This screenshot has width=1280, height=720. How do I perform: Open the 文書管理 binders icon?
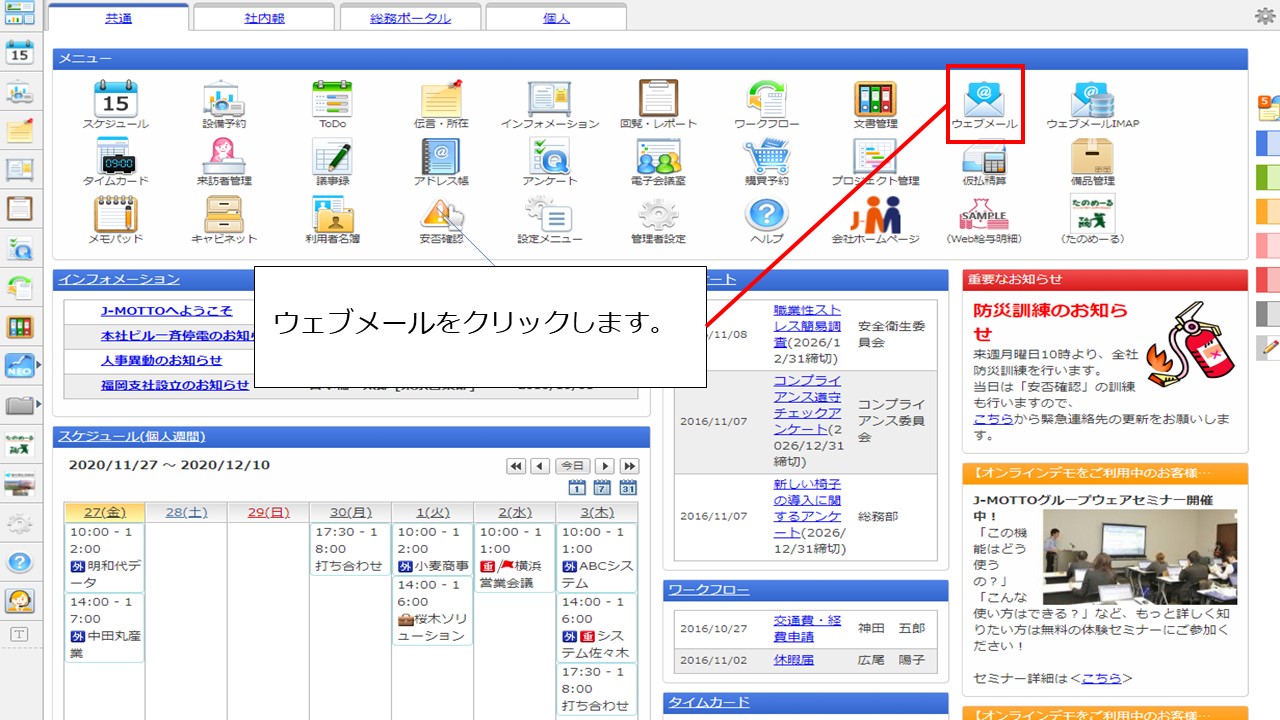point(875,101)
